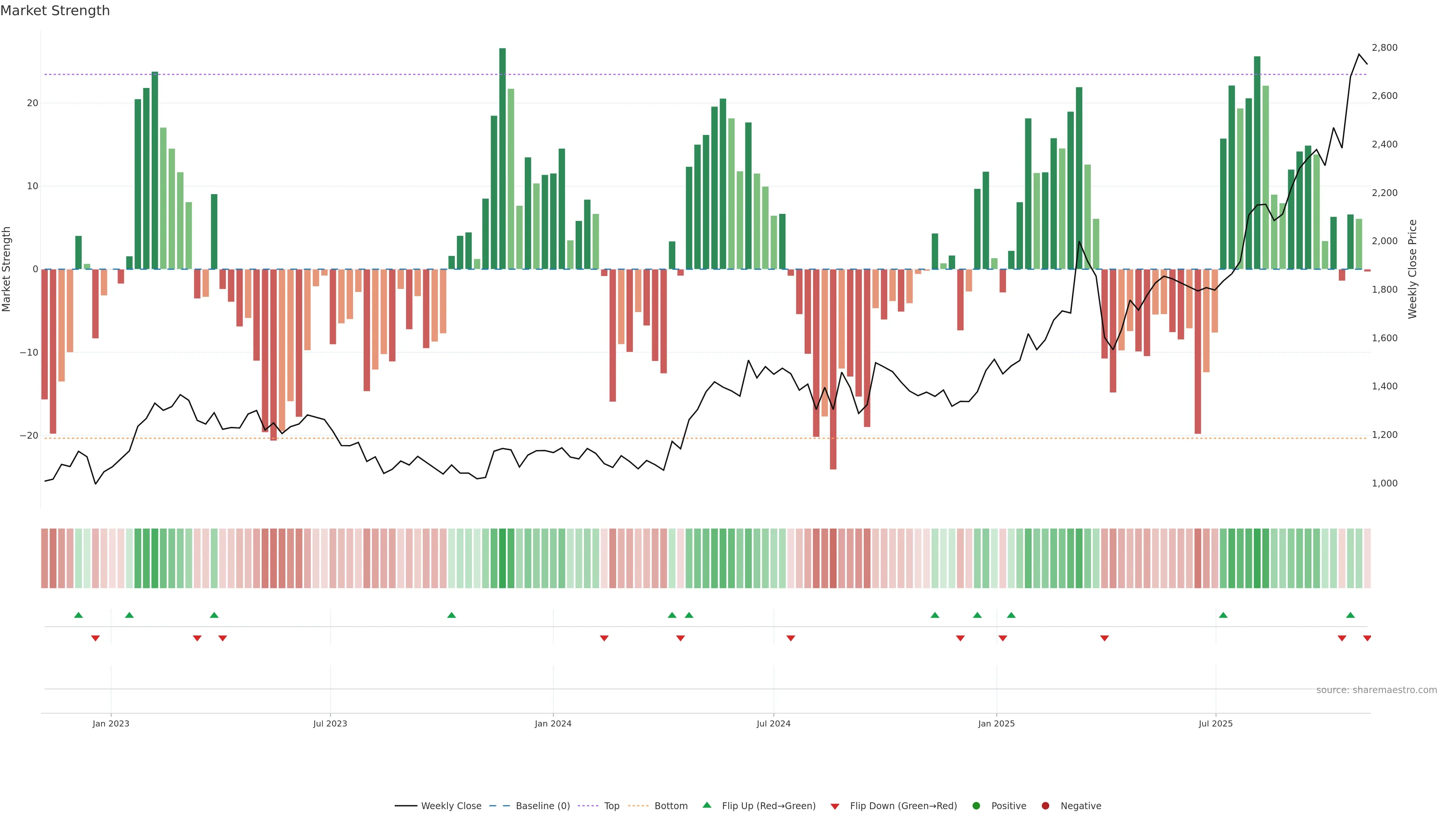
Task: Click the Flip Down red triangle legend icon
Action: 835,806
